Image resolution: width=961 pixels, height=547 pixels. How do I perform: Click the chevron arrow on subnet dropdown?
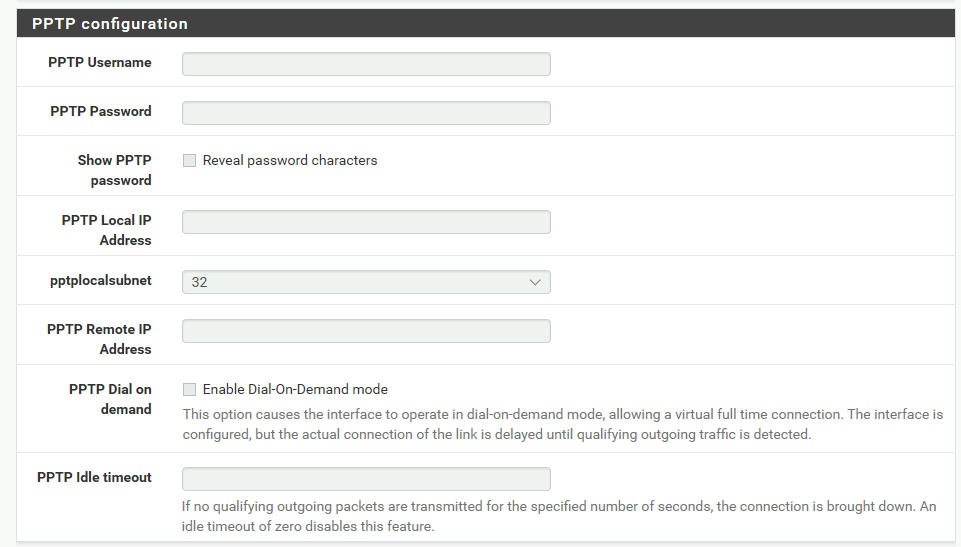click(x=534, y=282)
